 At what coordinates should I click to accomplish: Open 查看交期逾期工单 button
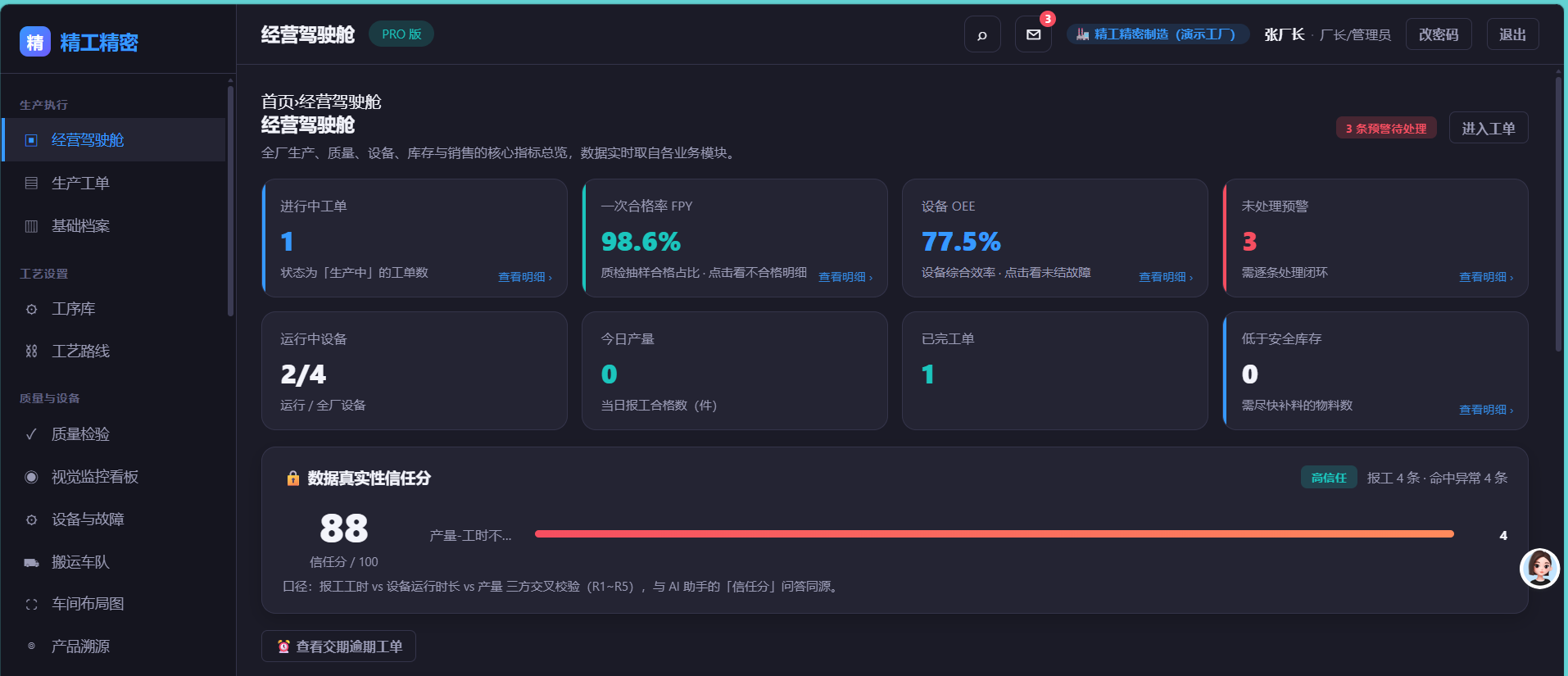pos(338,647)
